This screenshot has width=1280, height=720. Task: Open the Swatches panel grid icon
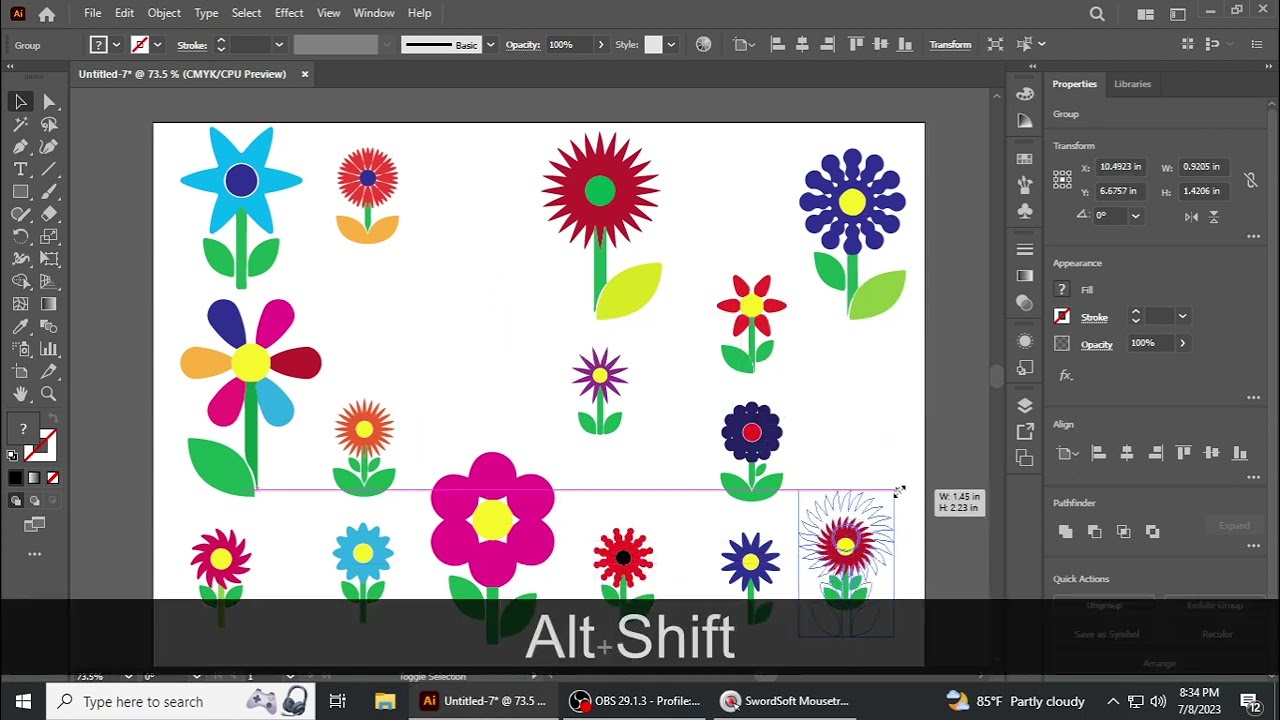click(x=1025, y=158)
